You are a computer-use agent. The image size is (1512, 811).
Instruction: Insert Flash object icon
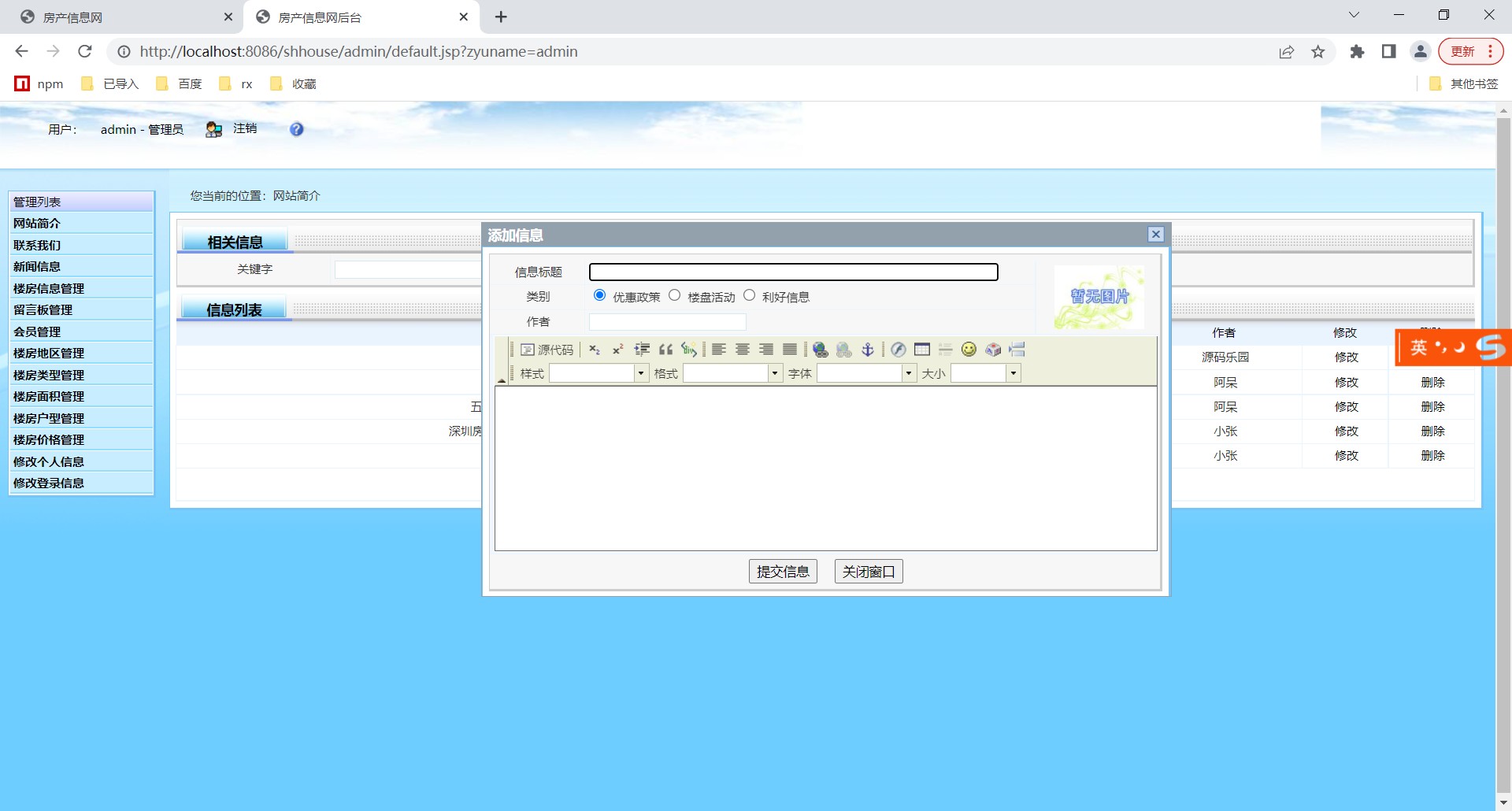pyautogui.click(x=899, y=350)
